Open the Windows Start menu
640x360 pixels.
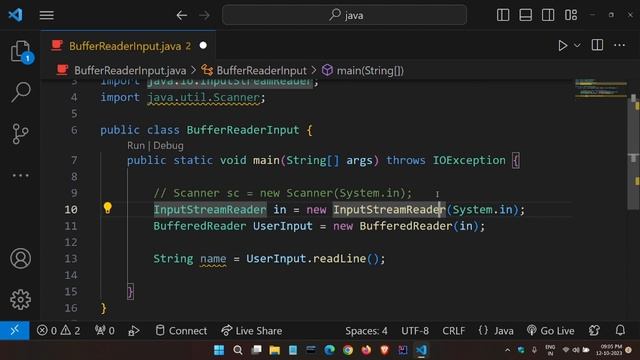(219, 350)
